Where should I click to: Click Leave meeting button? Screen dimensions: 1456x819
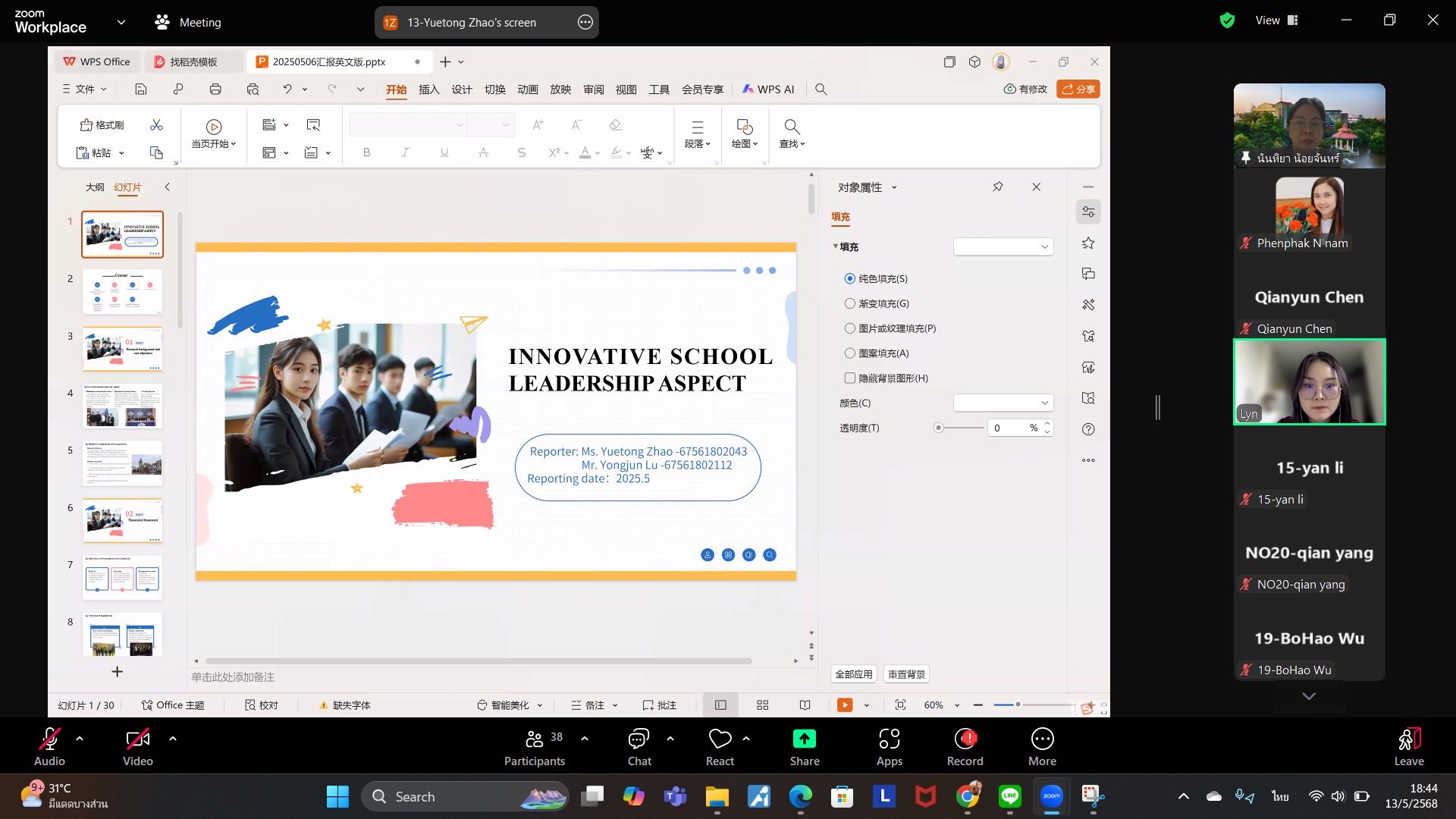pos(1409,747)
